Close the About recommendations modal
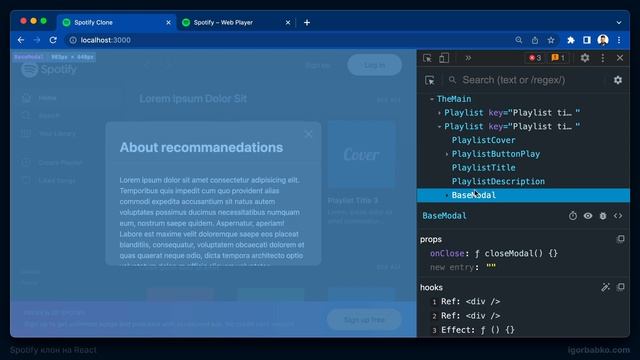Viewport: 640px width, 360px height. point(309,134)
